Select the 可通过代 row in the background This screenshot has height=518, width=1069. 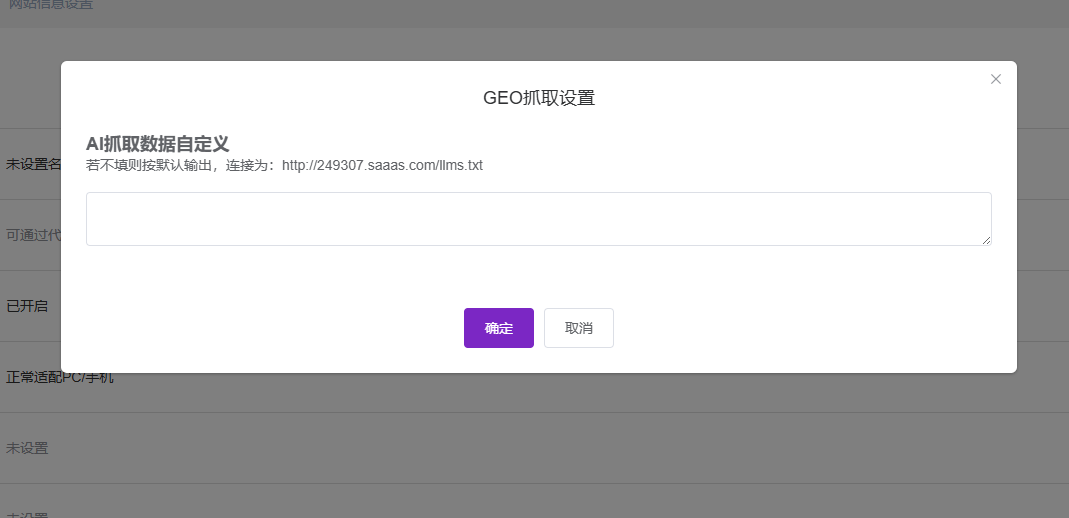[33, 235]
